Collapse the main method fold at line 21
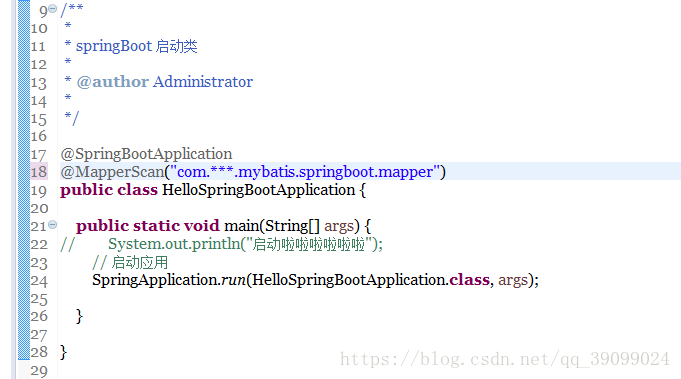The height and width of the screenshot is (379, 681). pos(53,224)
